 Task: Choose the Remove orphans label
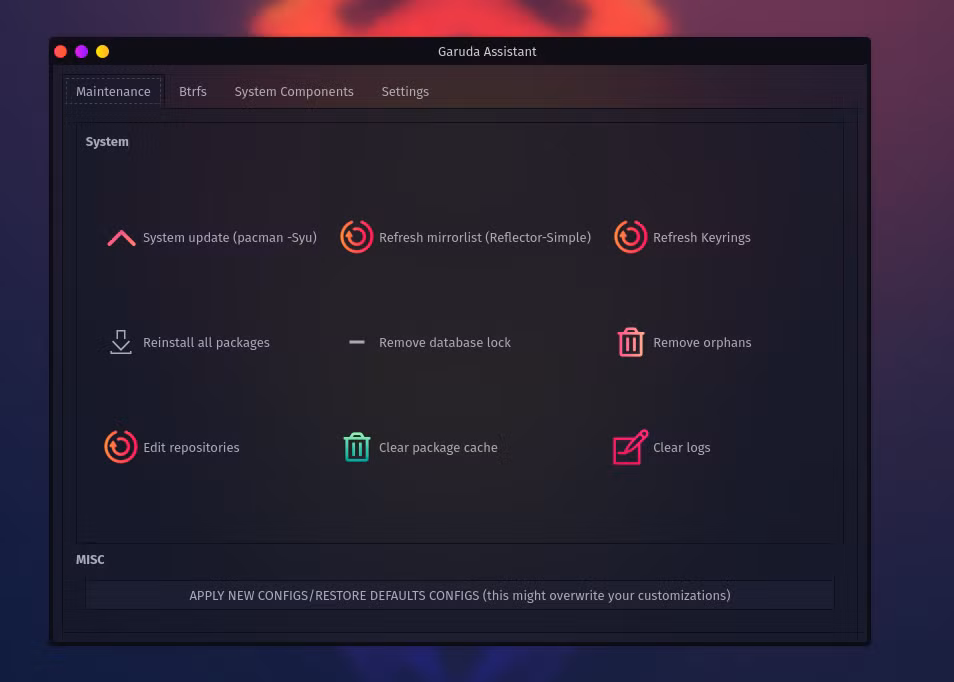point(702,343)
